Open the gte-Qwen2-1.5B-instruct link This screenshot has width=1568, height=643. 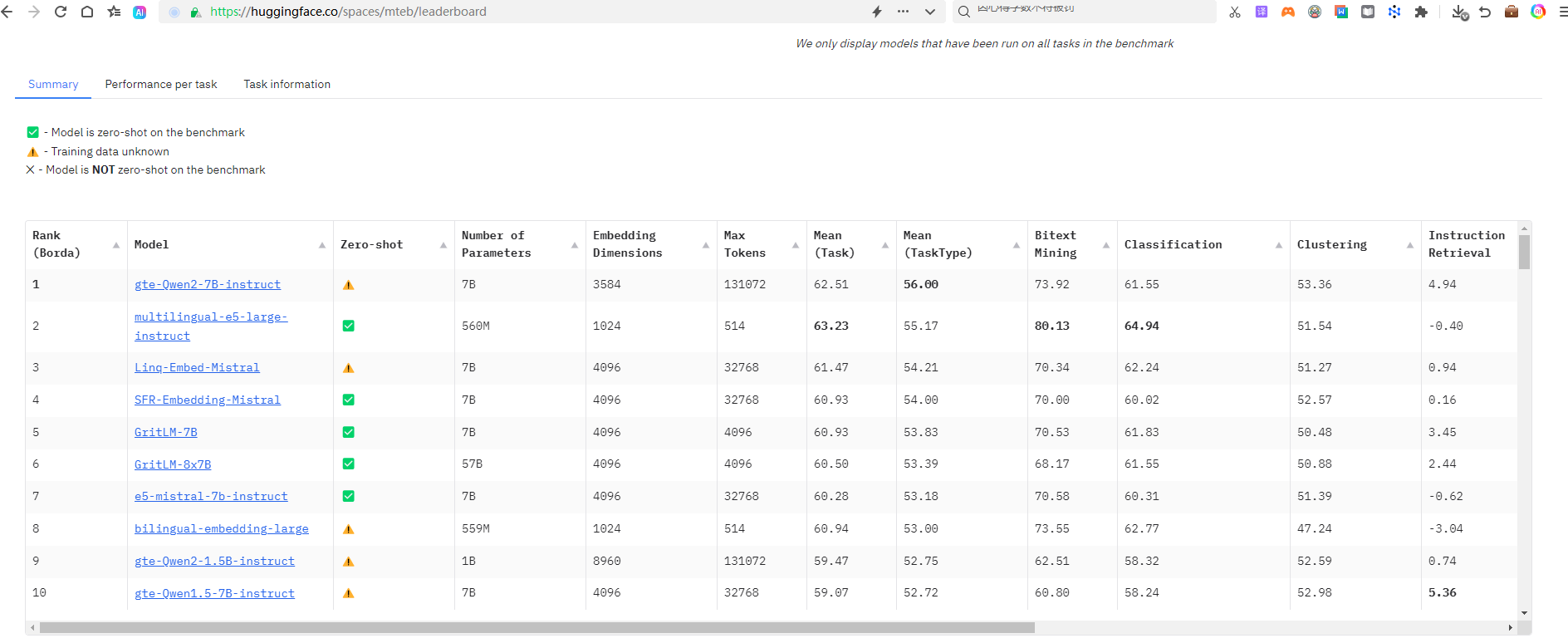click(214, 561)
